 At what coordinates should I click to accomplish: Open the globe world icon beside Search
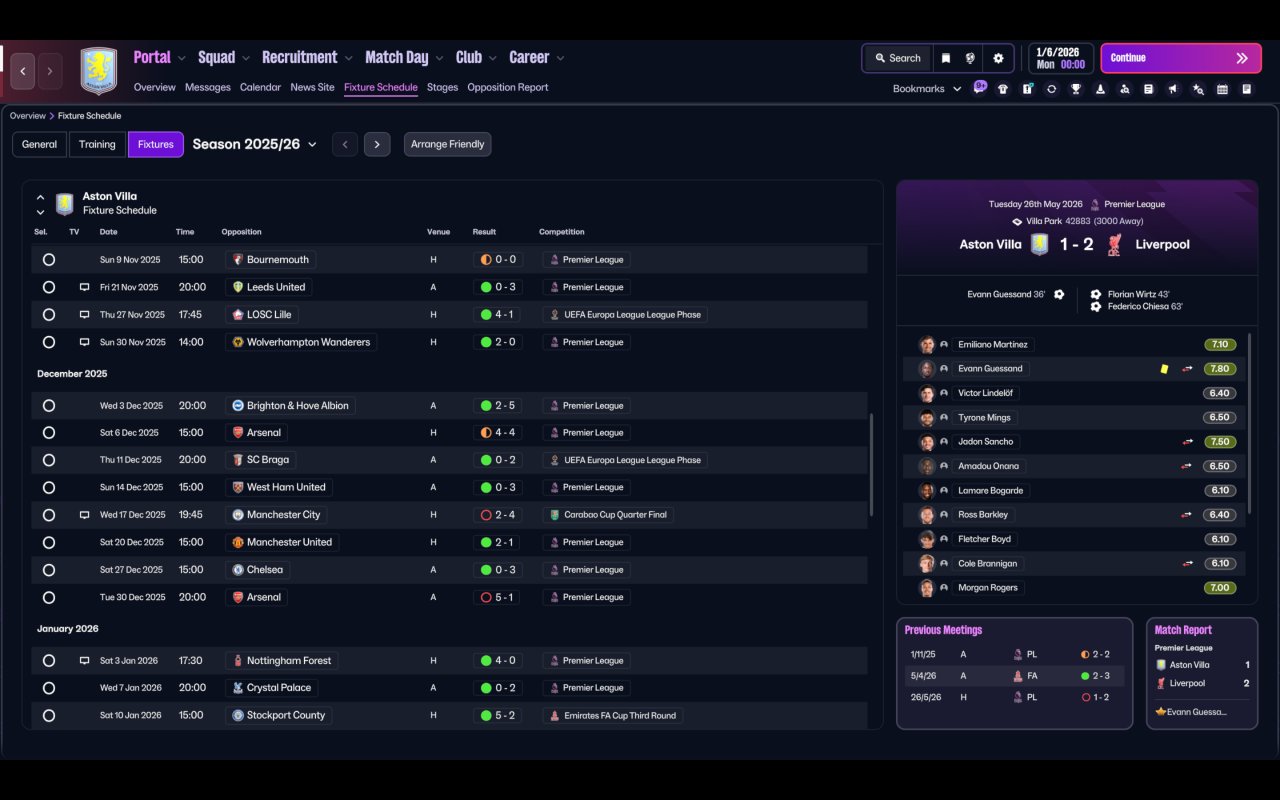point(970,58)
